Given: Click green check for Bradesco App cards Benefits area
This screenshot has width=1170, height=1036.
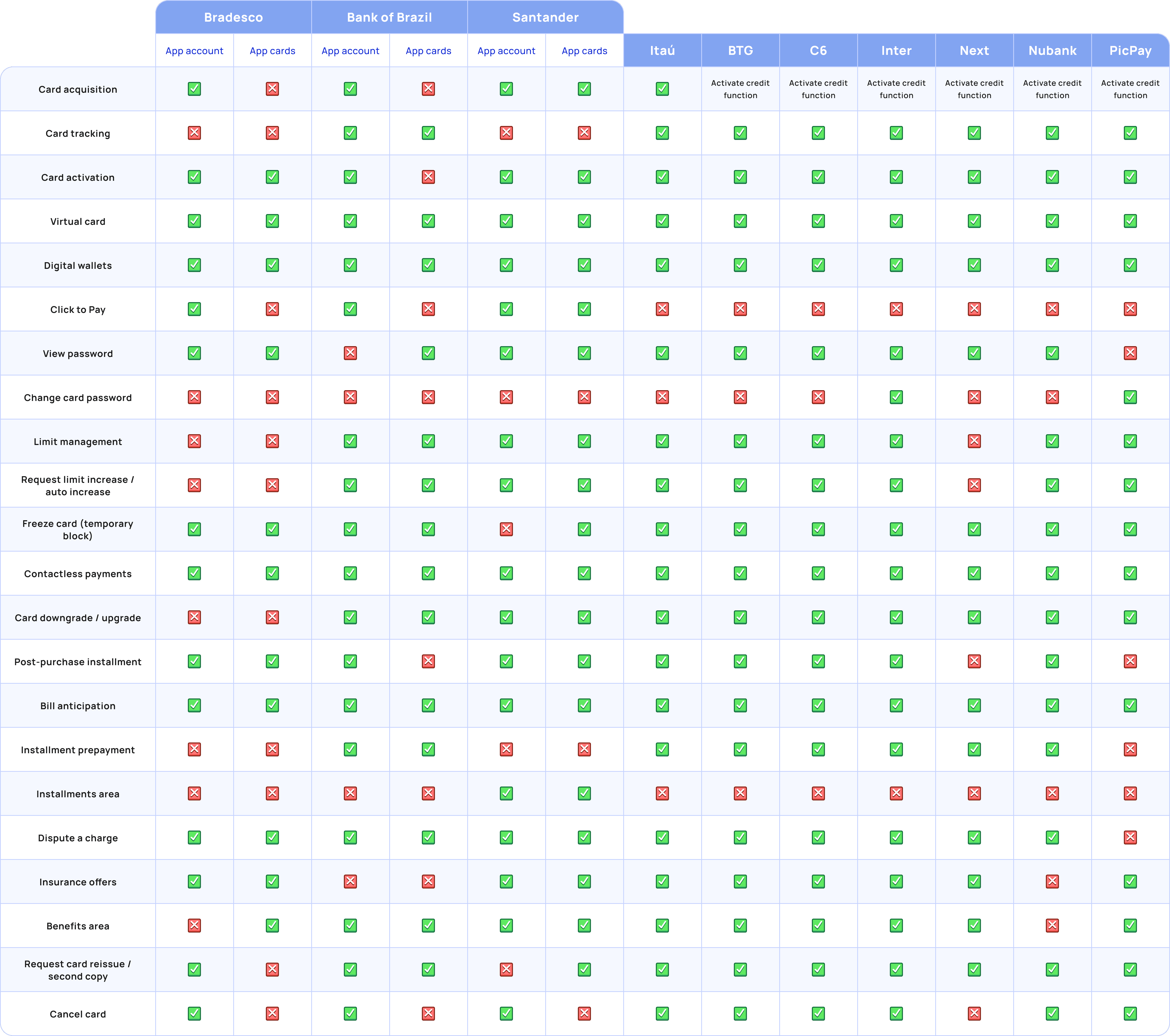Looking at the screenshot, I should (272, 926).
